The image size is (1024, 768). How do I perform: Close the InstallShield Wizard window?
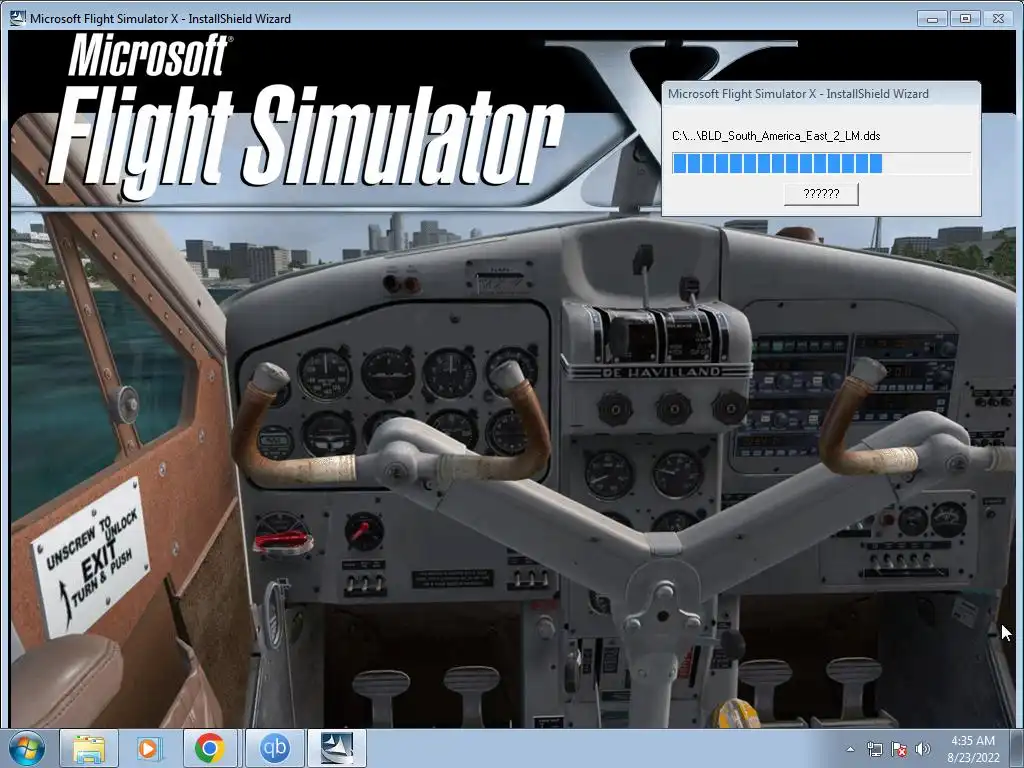pyautogui.click(x=998, y=19)
